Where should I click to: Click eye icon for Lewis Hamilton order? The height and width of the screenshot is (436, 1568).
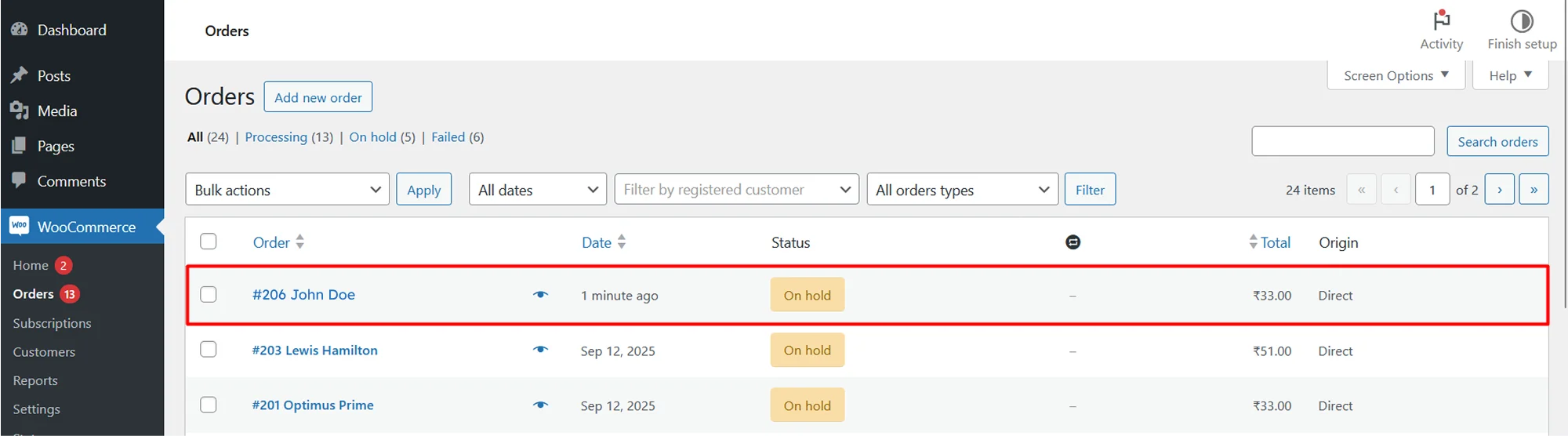tap(540, 350)
